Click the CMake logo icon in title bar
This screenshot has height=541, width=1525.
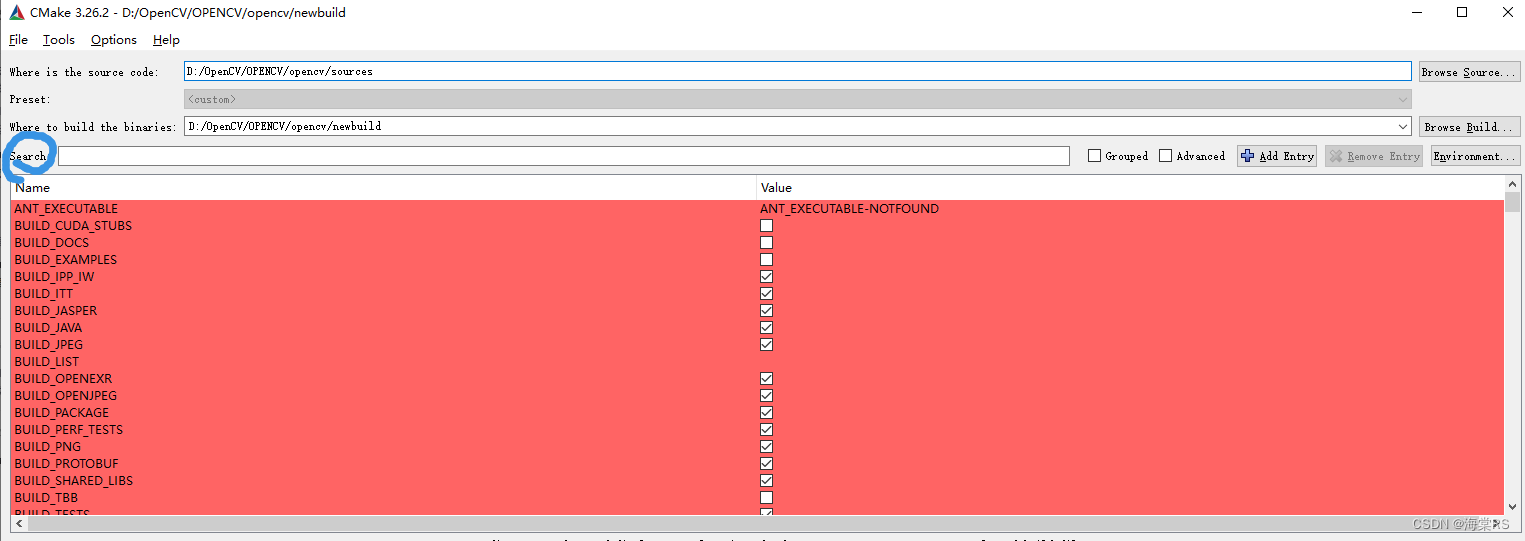click(17, 13)
